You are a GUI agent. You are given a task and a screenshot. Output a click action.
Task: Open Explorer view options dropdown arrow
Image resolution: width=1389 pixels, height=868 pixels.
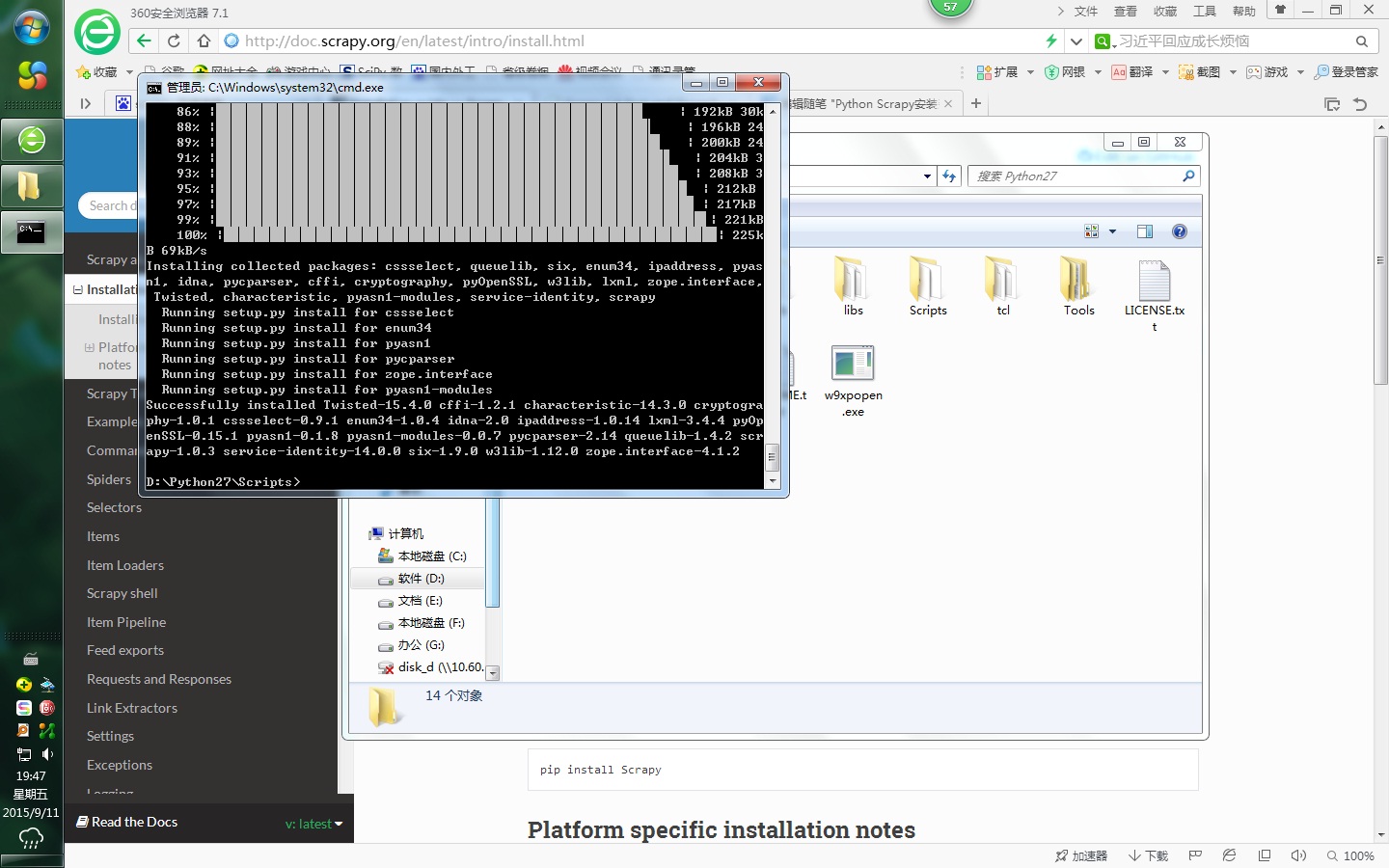[x=1112, y=231]
